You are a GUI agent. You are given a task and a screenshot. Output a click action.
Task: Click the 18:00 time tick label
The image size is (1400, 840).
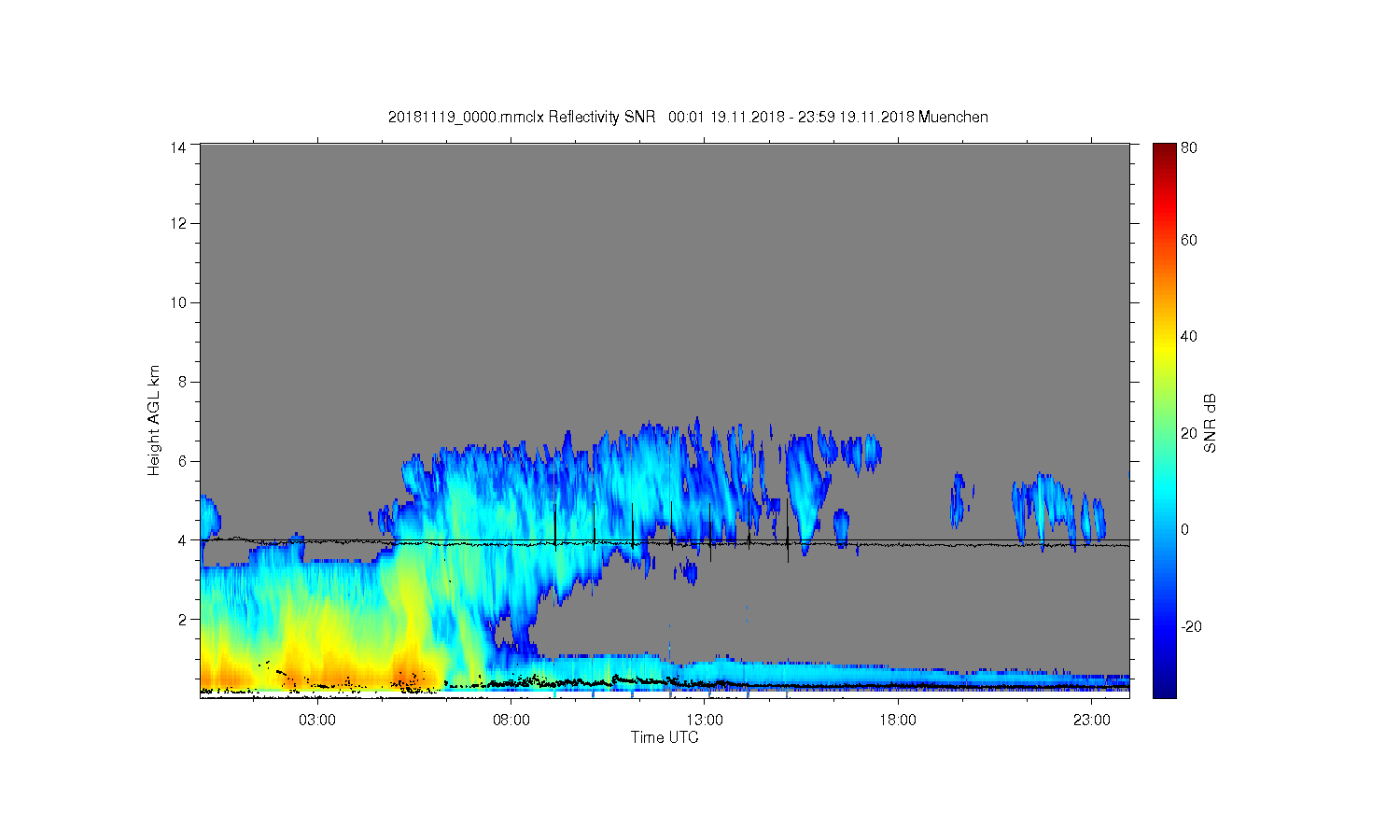(x=898, y=721)
